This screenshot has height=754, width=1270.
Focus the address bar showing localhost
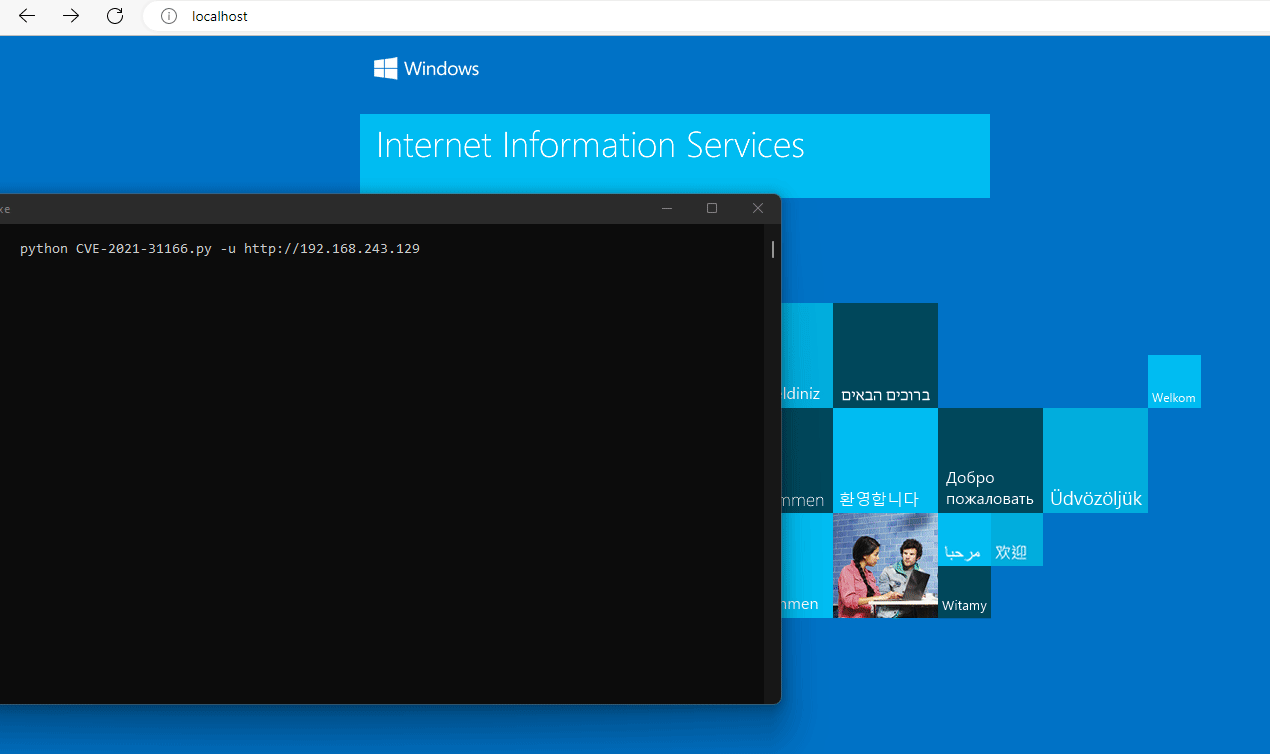[706, 16]
